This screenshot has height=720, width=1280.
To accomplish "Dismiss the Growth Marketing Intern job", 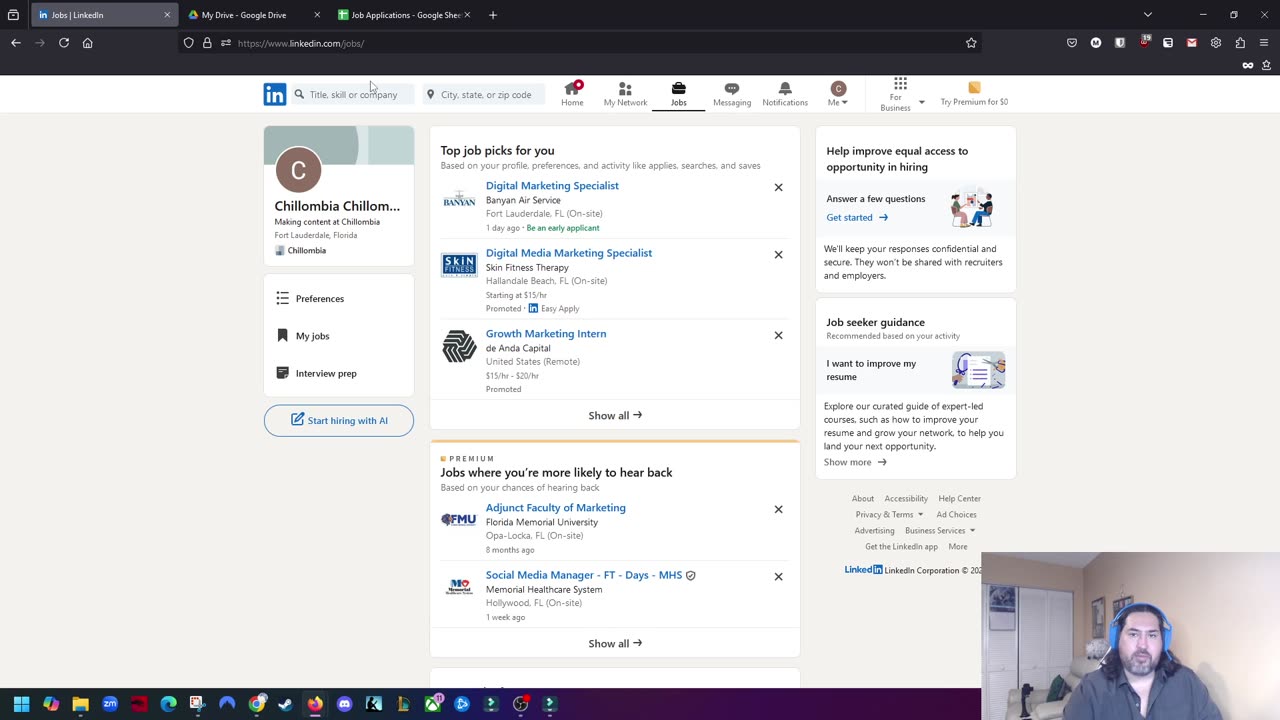I will tap(778, 335).
